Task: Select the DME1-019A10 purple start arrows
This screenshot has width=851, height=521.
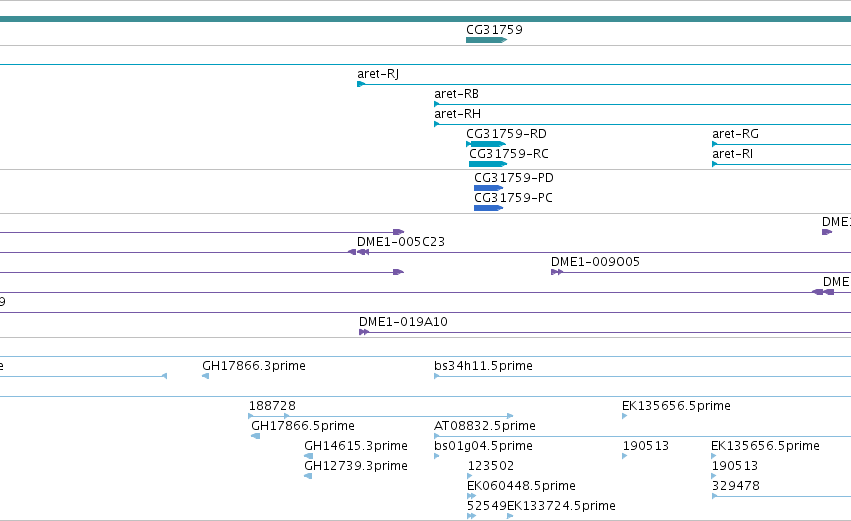Action: pyautogui.click(x=364, y=332)
